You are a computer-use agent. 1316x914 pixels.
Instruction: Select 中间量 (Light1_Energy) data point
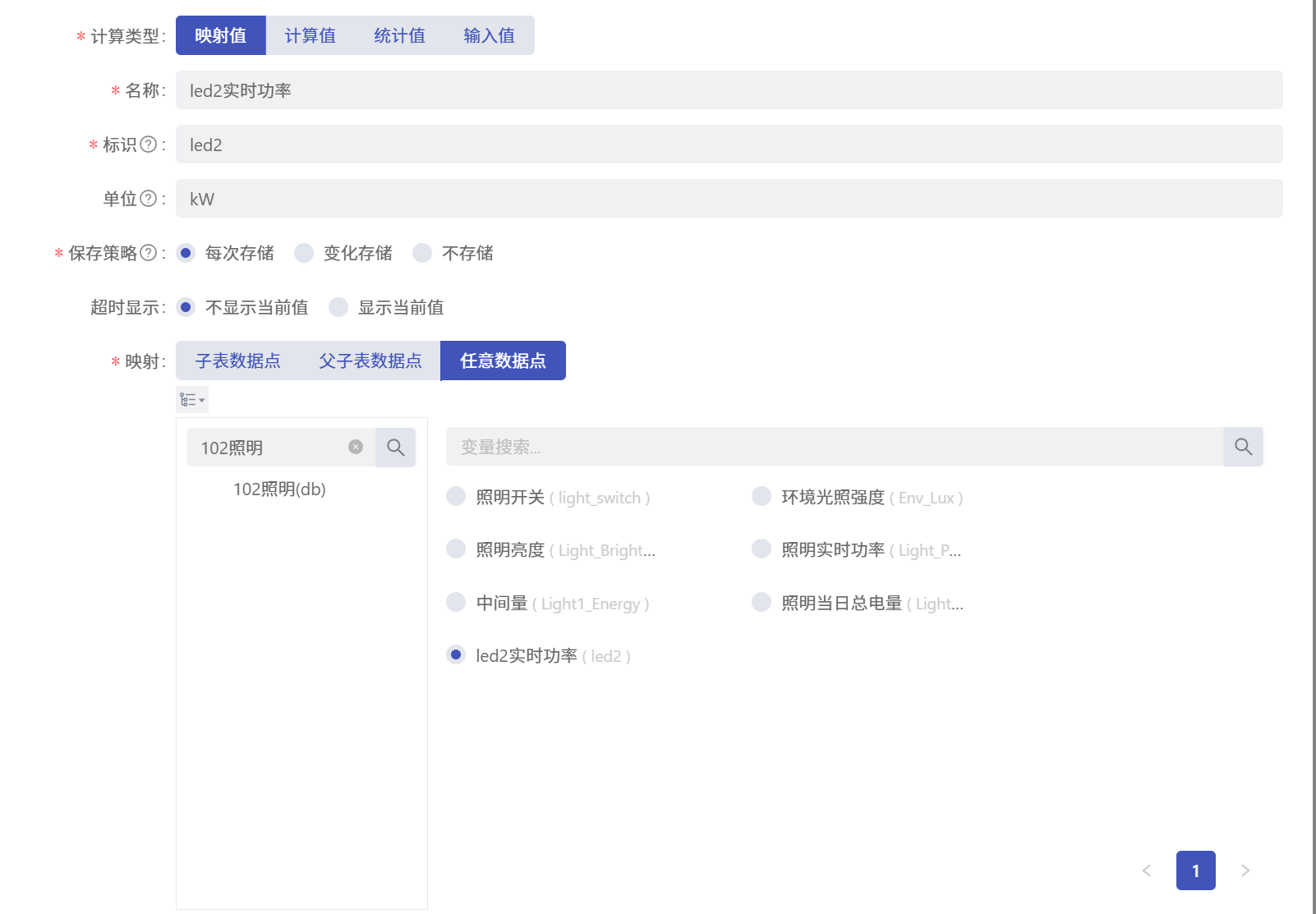(x=456, y=602)
